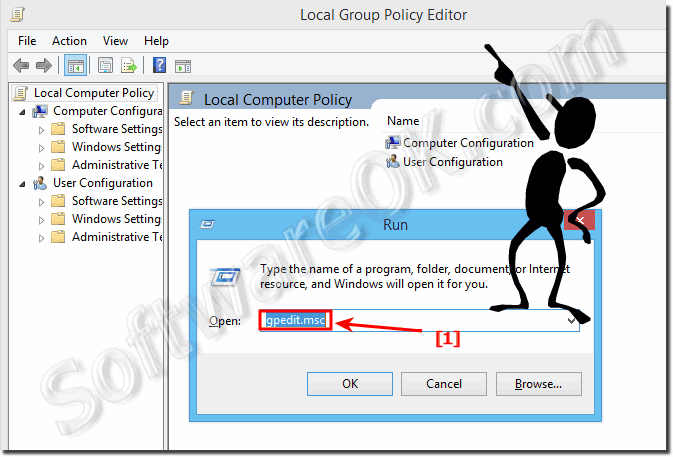This screenshot has height=457, width=673.
Task: Click folder icon of Administrative Templates under User Configuration
Action: point(58,237)
